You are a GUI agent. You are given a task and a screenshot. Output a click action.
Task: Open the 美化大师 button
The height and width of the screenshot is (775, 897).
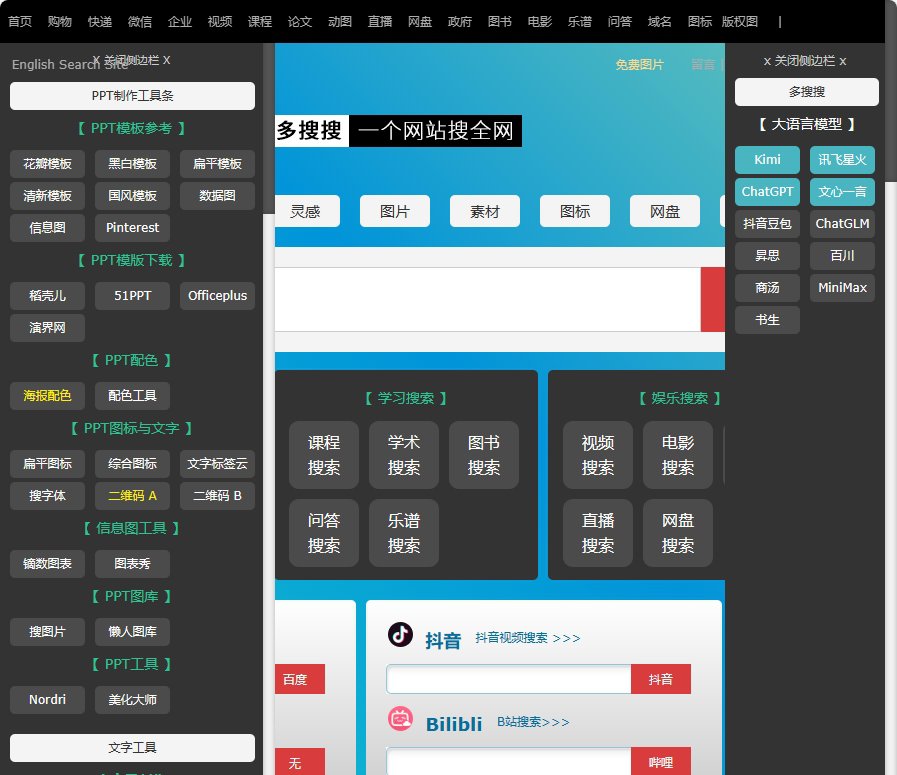(132, 700)
